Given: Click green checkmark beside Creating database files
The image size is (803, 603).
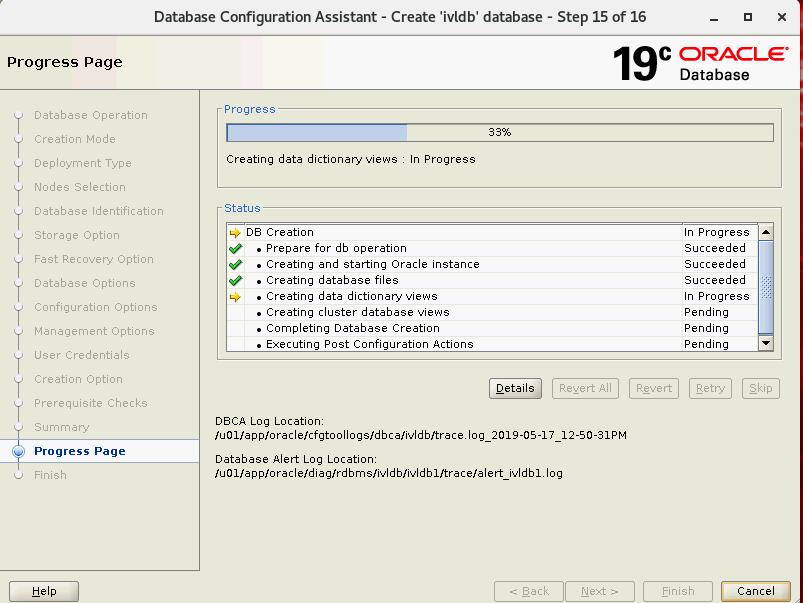Looking at the screenshot, I should [235, 281].
